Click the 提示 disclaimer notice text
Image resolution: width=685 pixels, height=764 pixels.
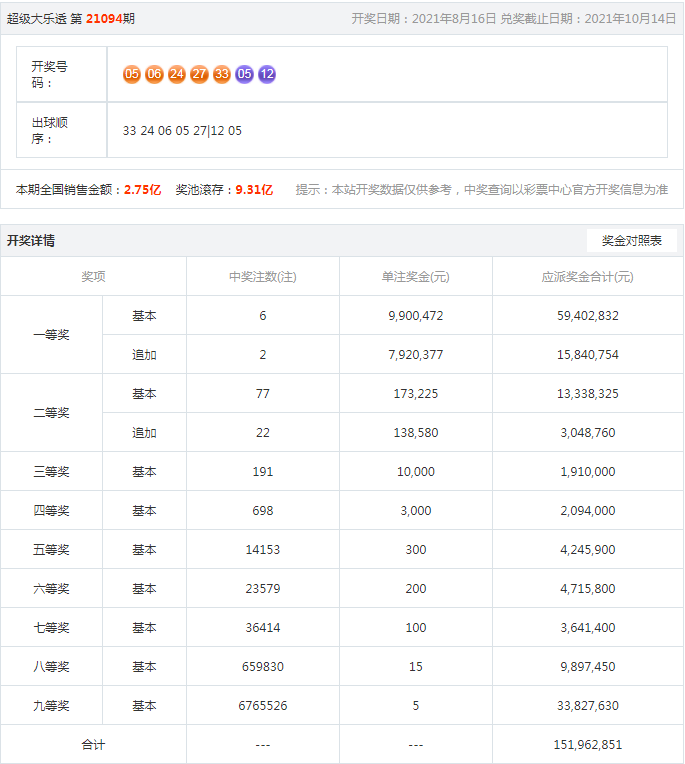[481, 190]
